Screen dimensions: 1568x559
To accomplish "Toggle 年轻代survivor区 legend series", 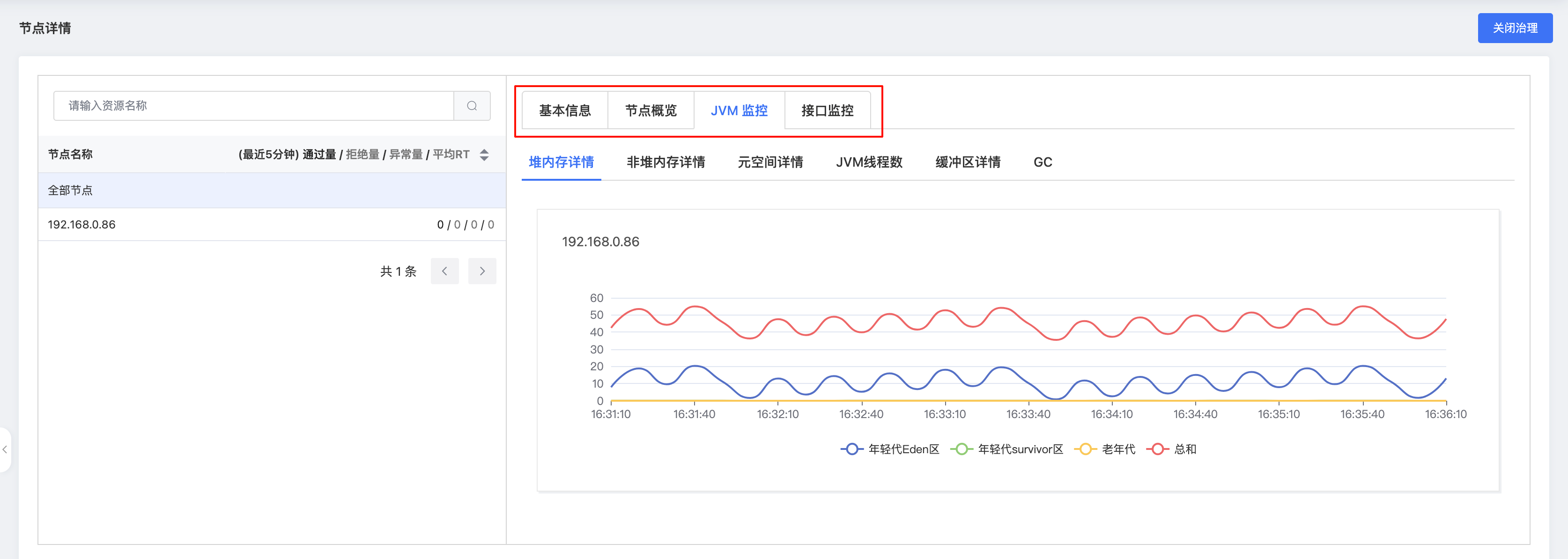I will pyautogui.click(x=1007, y=449).
